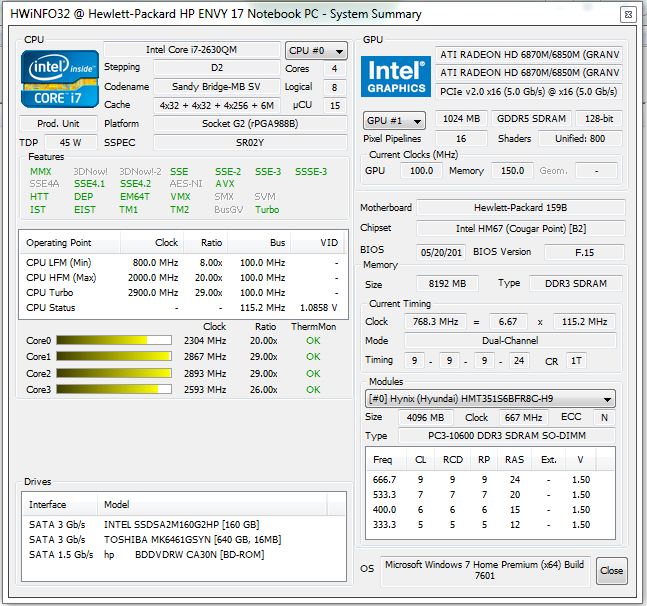
Task: Select the 666.7 frequency timing row
Action: 490,479
